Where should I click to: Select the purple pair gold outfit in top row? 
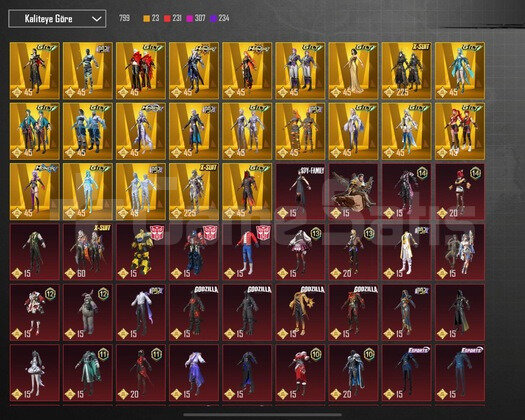pos(300,71)
